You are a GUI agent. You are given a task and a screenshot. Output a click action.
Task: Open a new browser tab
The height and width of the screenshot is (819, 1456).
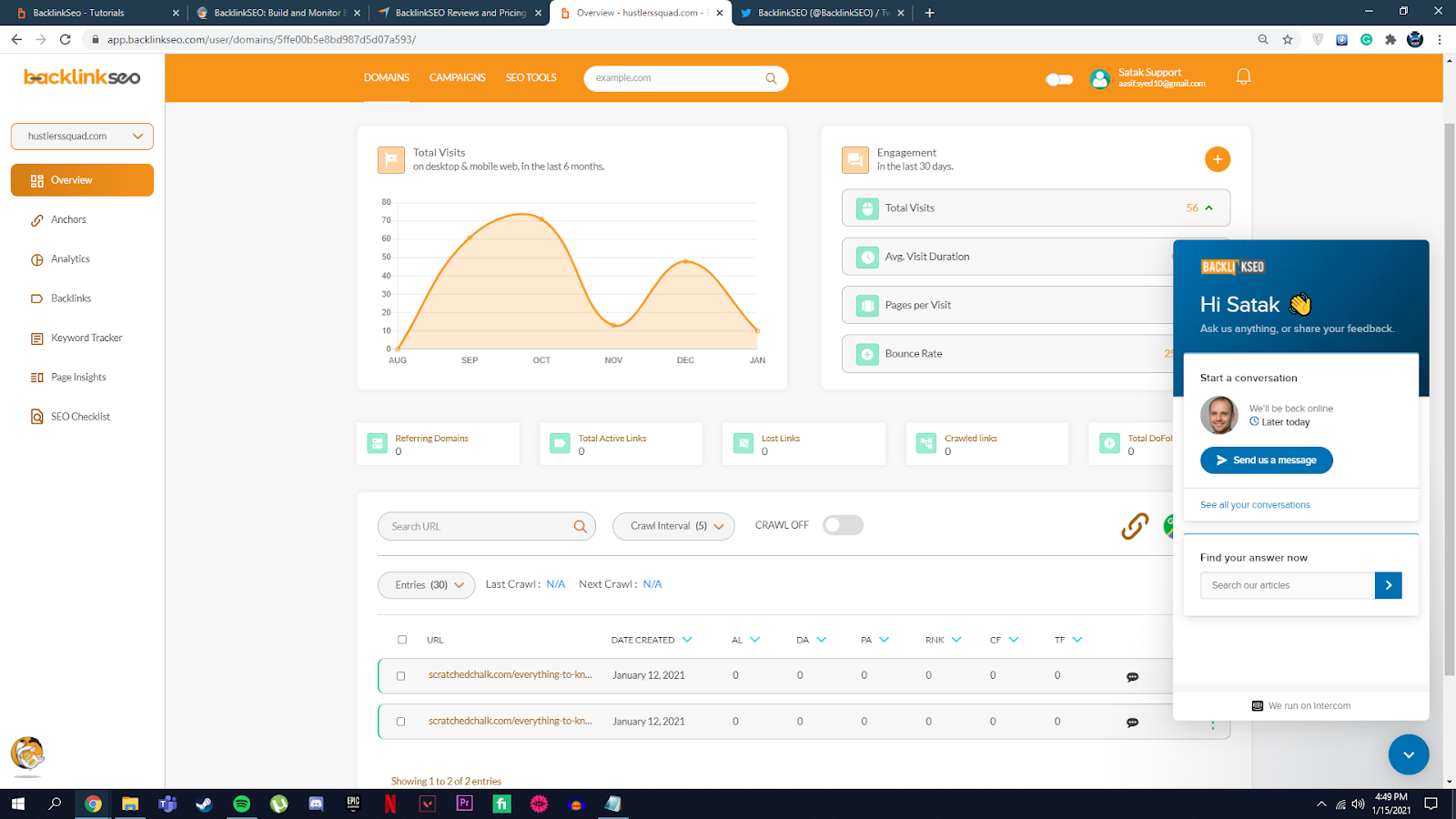point(929,13)
